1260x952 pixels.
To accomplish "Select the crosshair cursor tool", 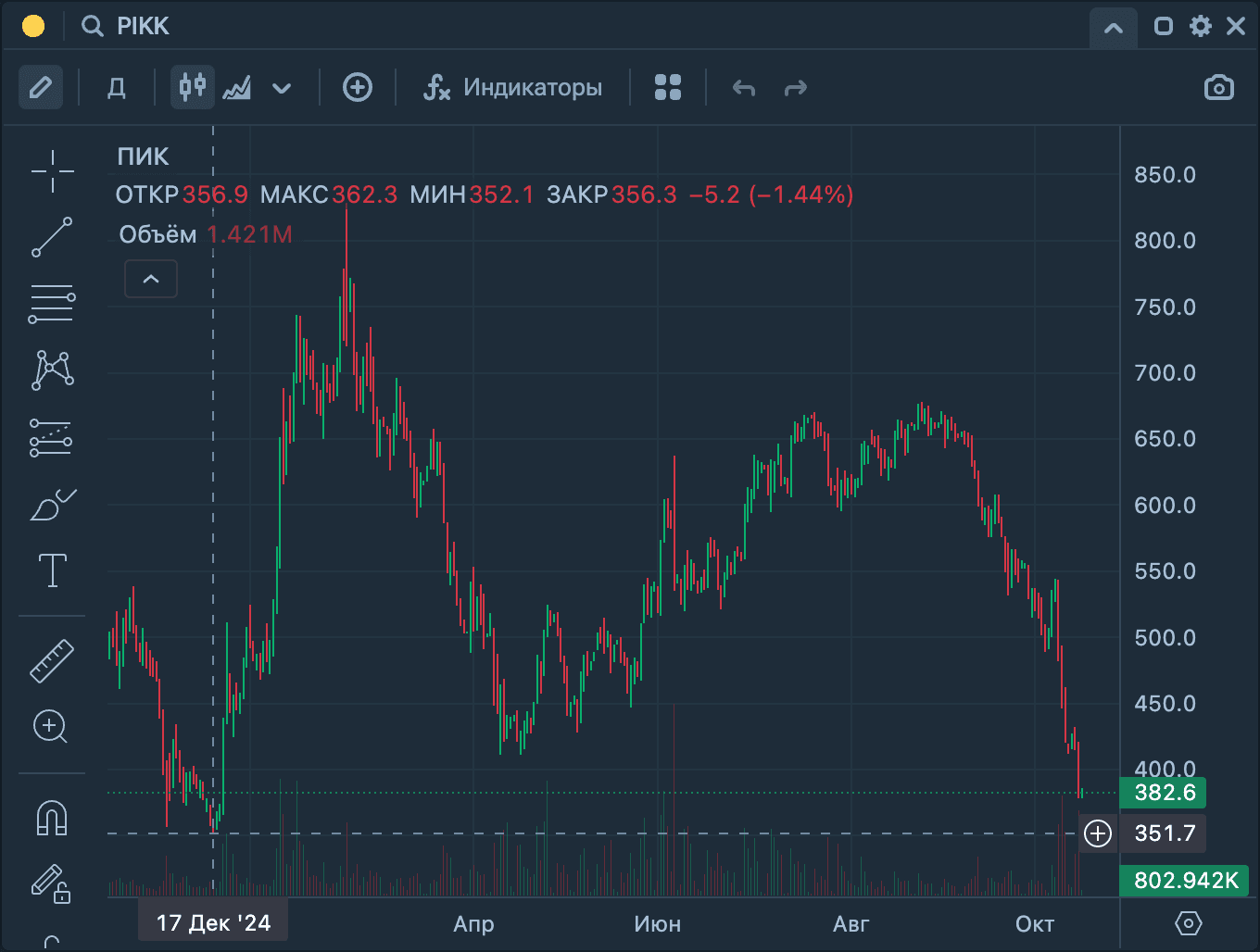I will 53,171.
